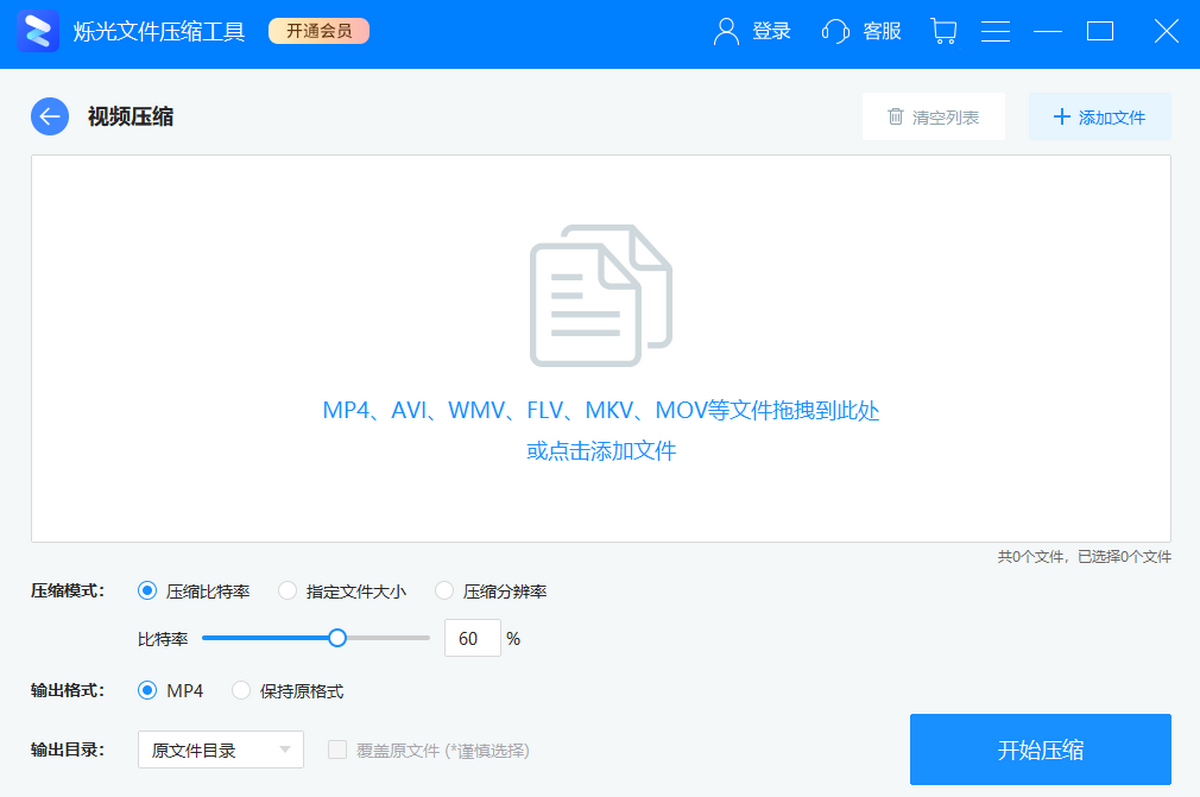Close the application window
The width and height of the screenshot is (1200, 797).
coord(1166,31)
